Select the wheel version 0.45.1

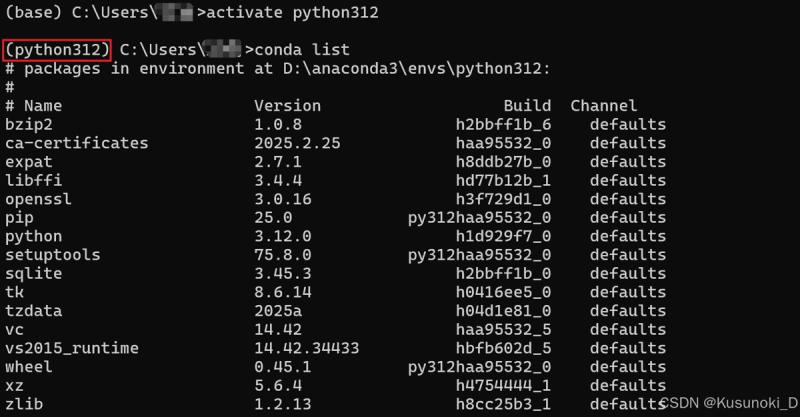(x=283, y=367)
